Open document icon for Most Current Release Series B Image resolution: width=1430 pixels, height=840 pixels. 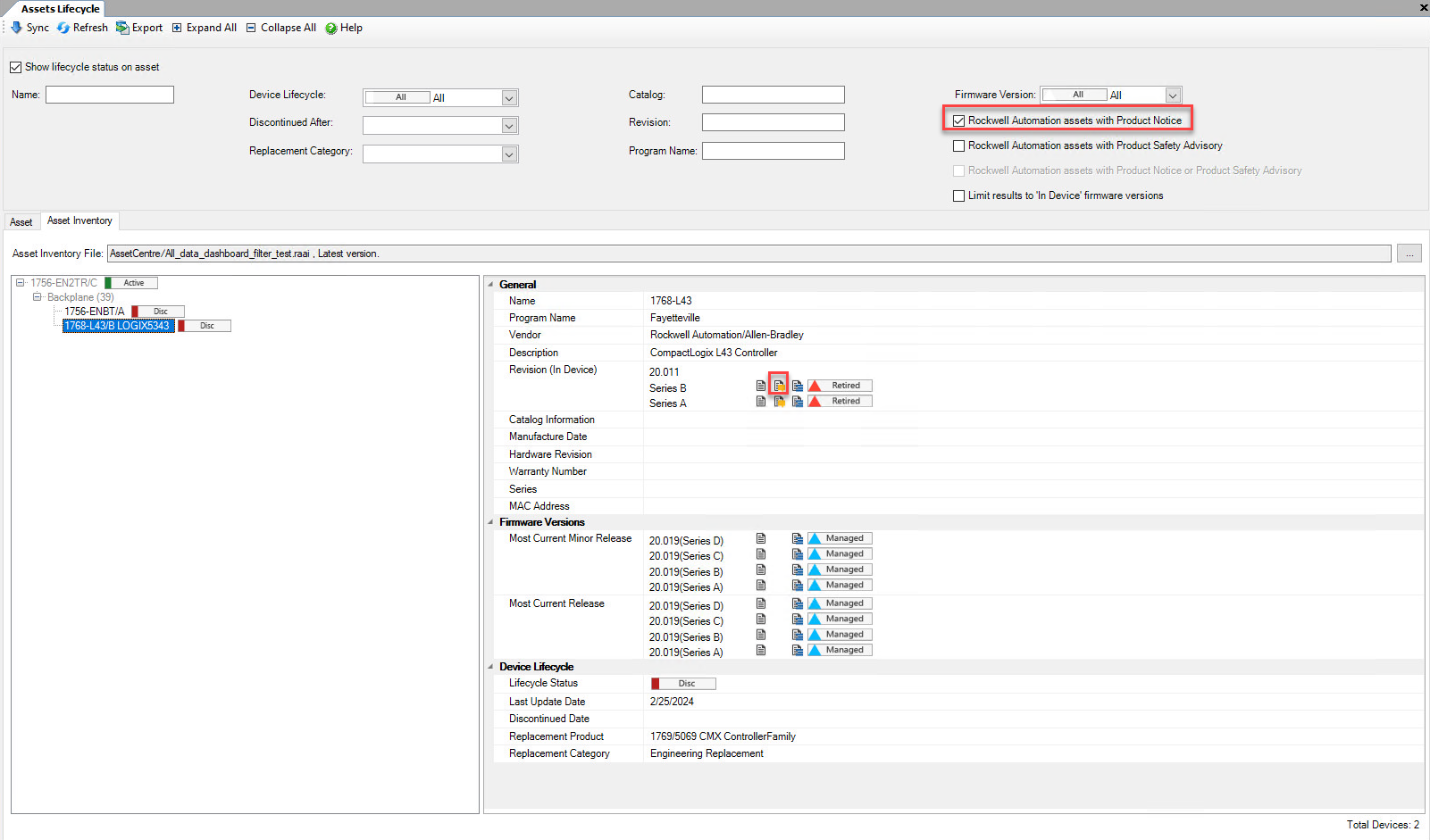coord(761,635)
